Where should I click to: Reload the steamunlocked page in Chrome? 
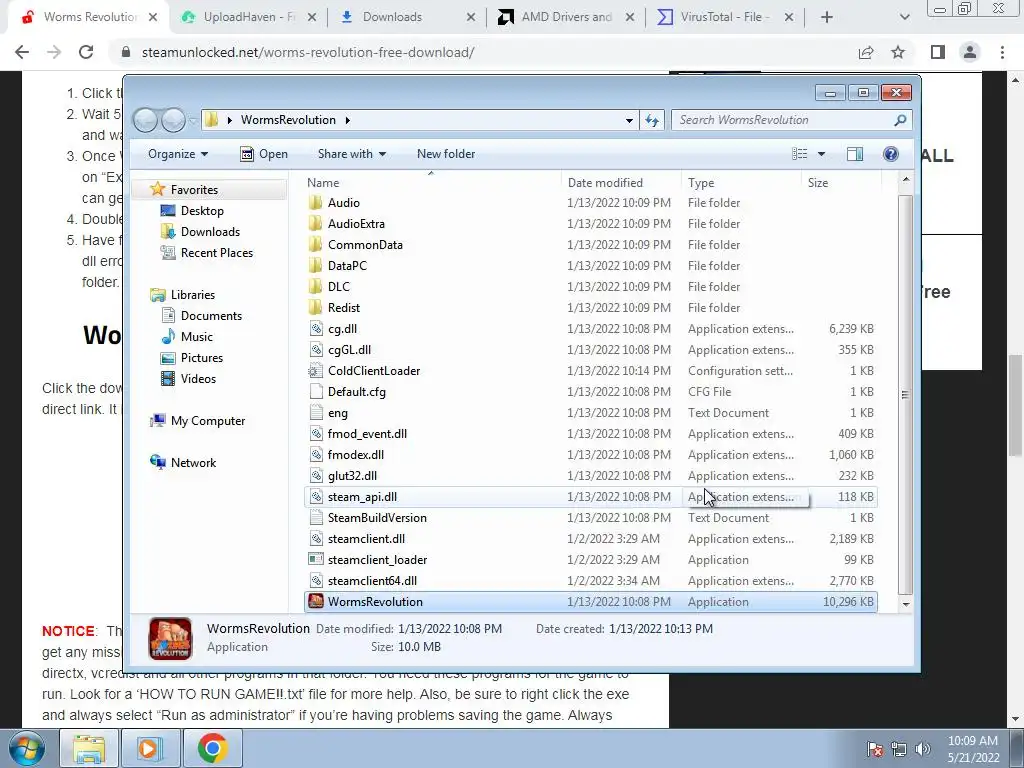(86, 52)
